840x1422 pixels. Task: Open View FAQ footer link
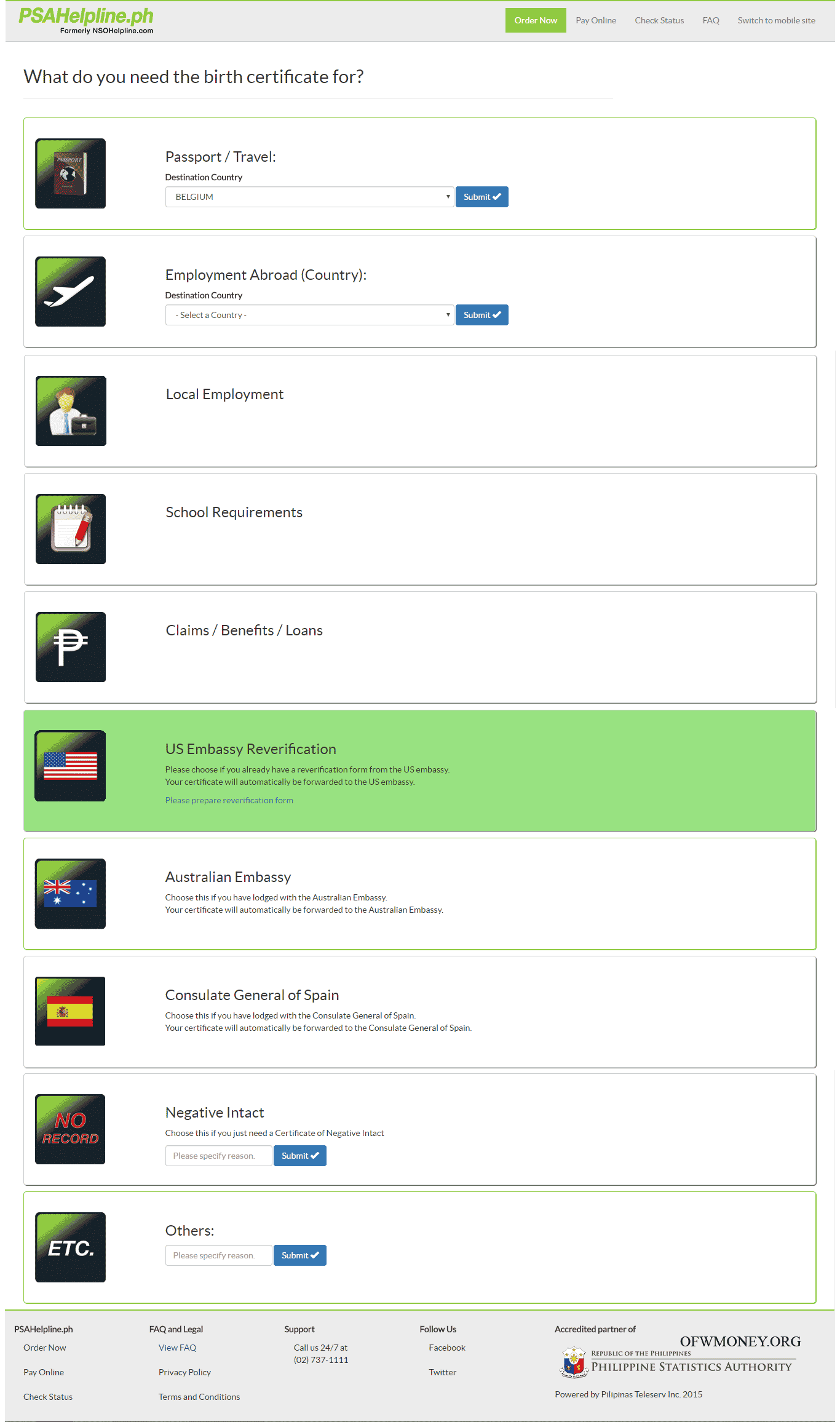(177, 1348)
